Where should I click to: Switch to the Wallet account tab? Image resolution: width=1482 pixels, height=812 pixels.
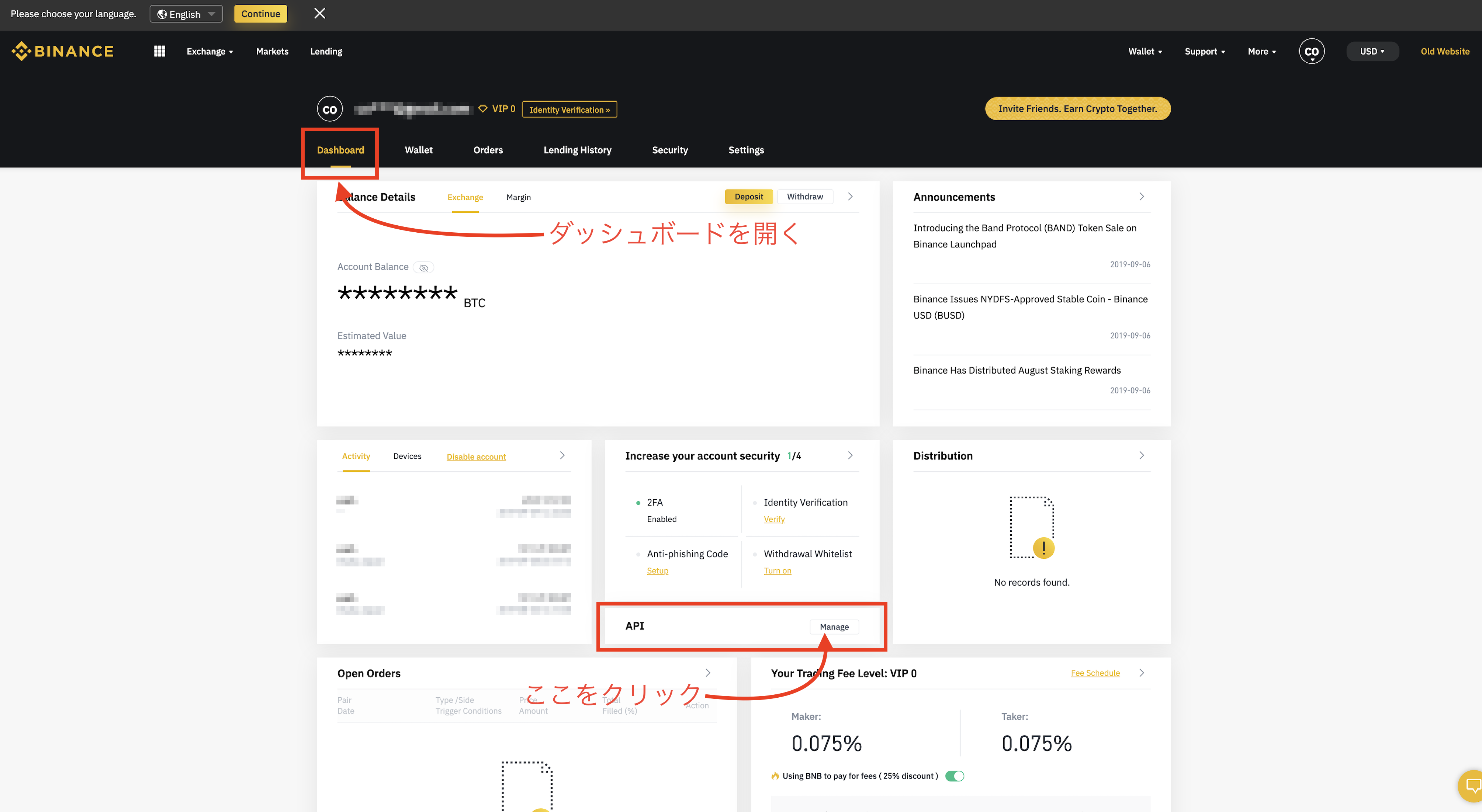[418, 150]
